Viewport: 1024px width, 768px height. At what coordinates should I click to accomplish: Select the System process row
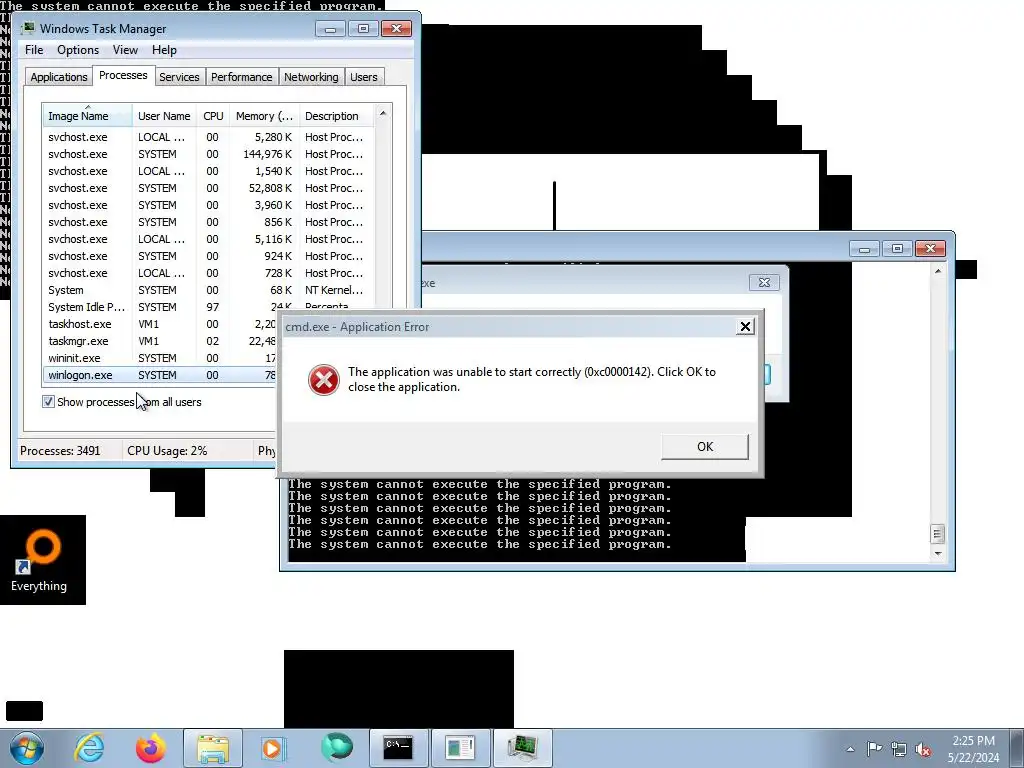[209, 290]
